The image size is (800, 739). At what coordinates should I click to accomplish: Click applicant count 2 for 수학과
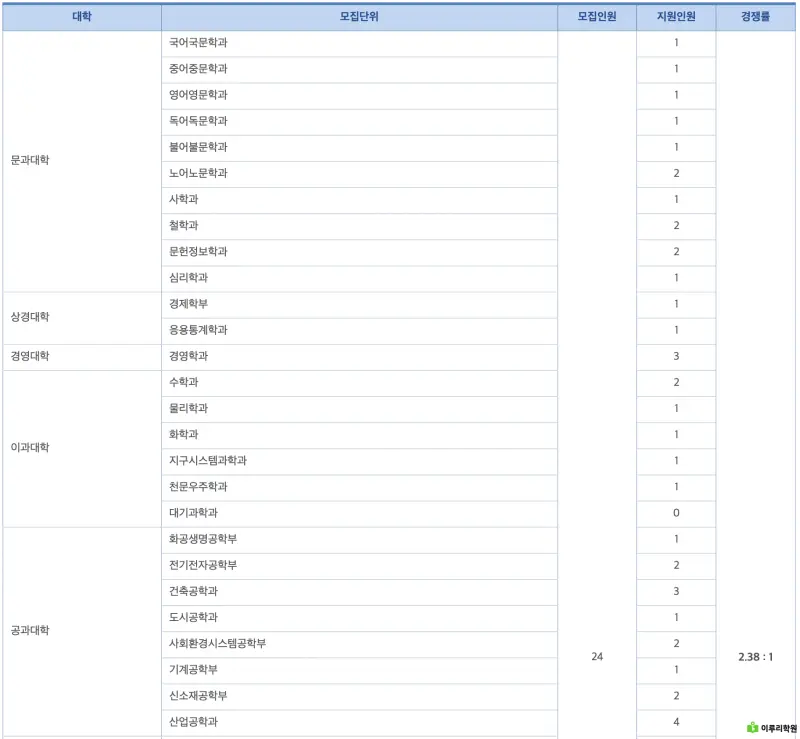676,382
